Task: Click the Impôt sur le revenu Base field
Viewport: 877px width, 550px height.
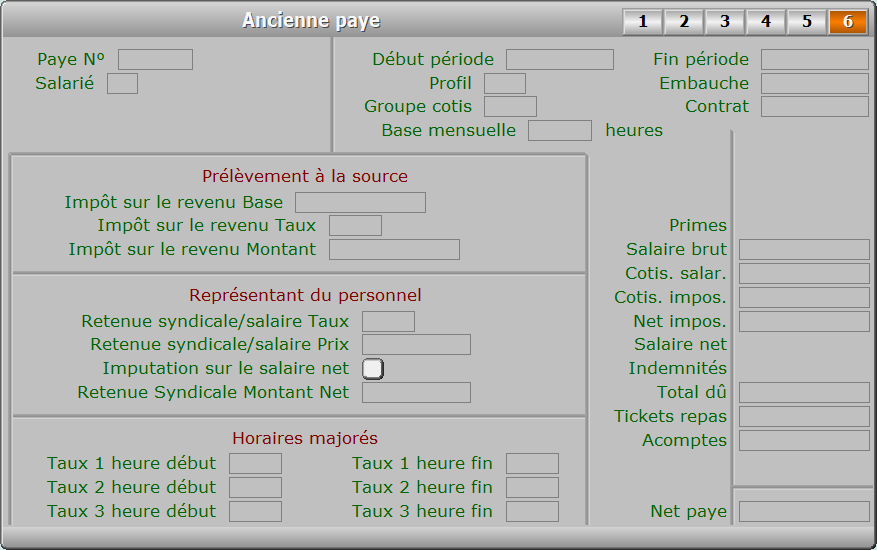Action: [x=360, y=203]
